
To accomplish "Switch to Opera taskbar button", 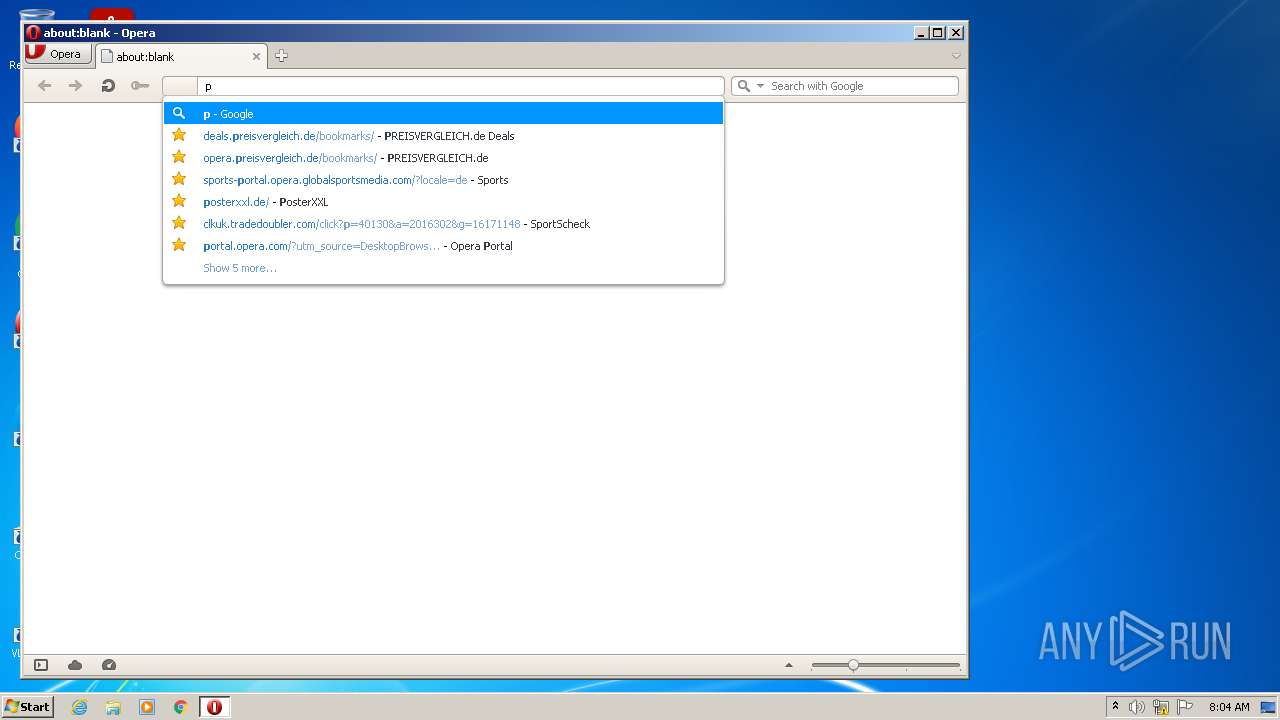I will click(x=214, y=707).
